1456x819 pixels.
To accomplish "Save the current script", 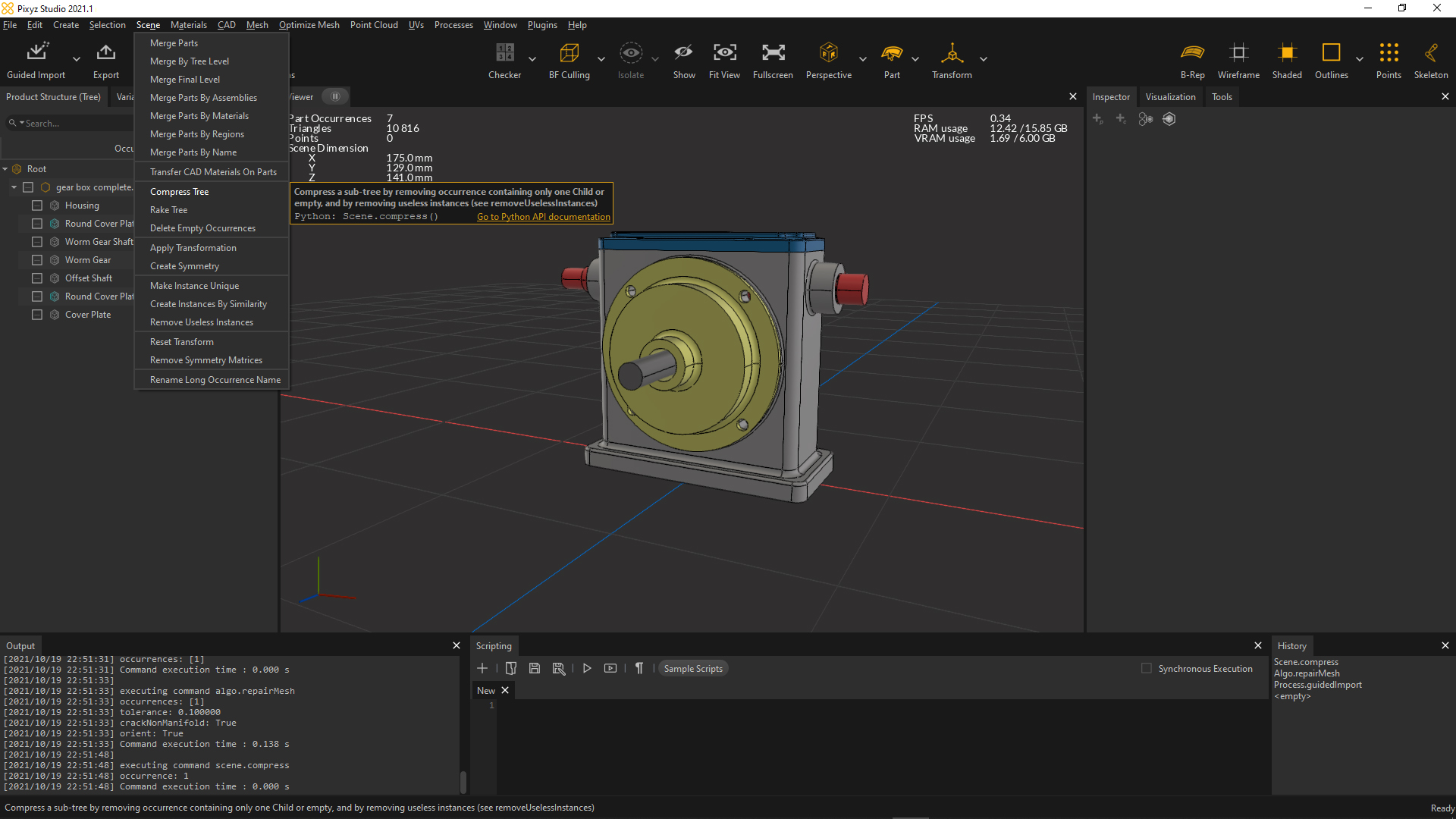I will pos(535,668).
